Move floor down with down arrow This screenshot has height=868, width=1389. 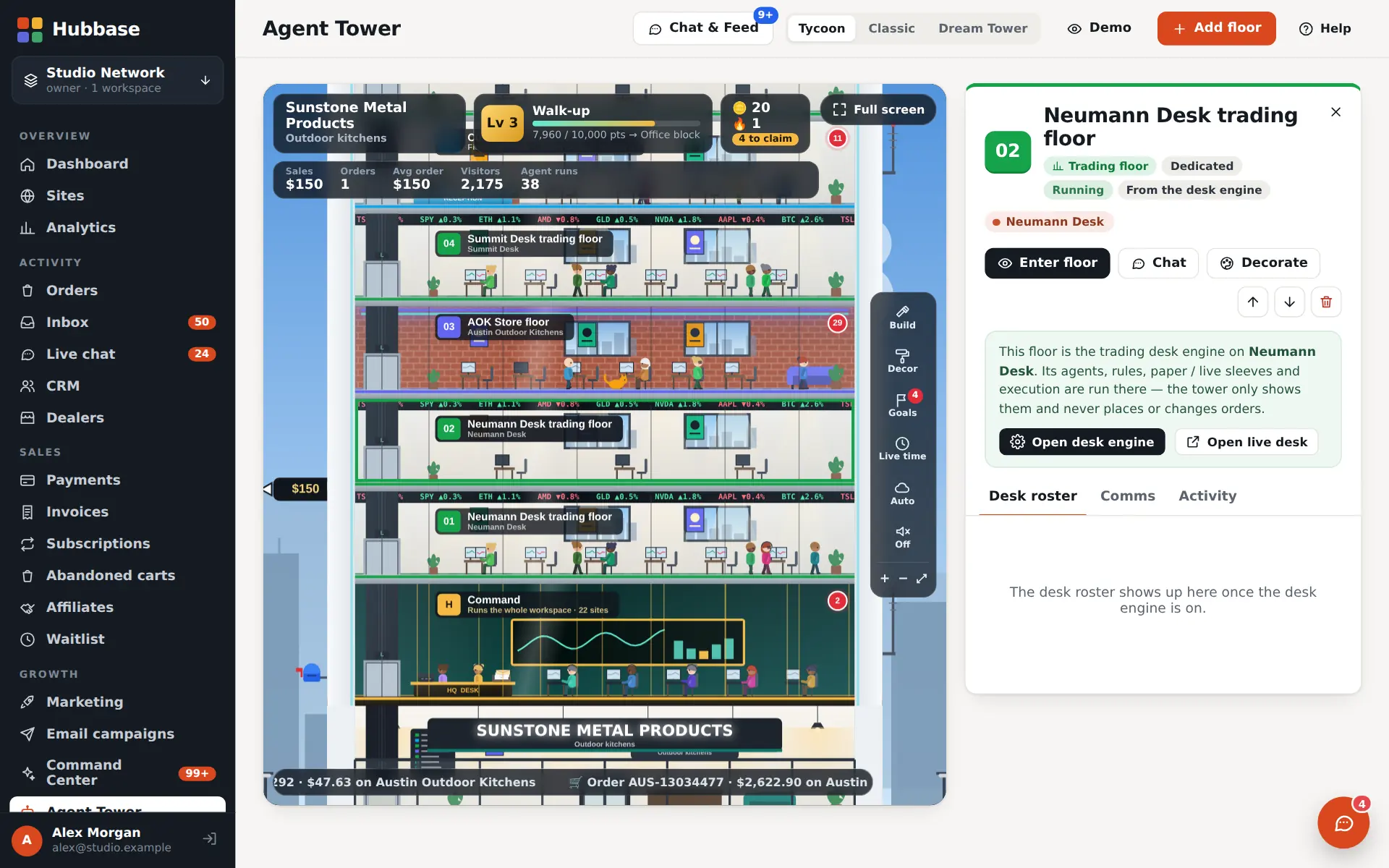tap(1289, 302)
